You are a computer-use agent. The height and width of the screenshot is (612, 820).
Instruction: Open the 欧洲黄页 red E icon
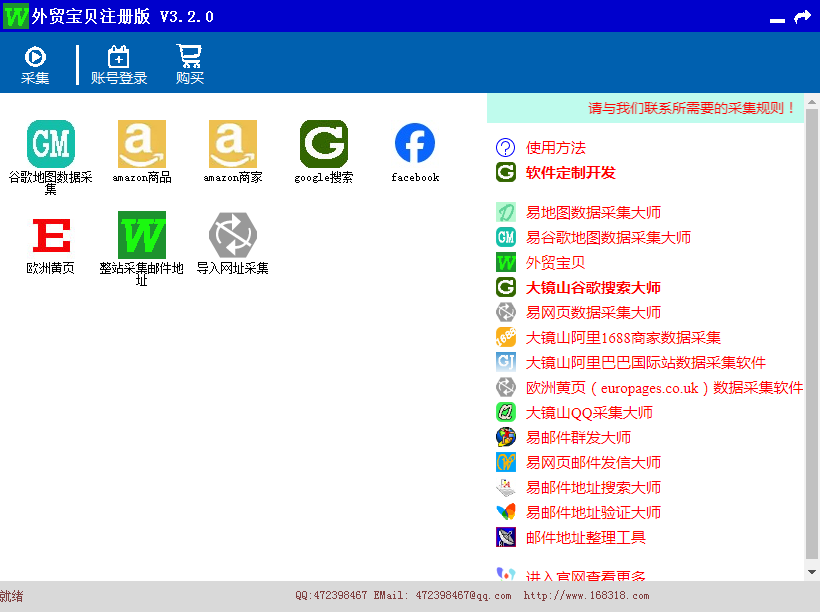pyautogui.click(x=51, y=236)
